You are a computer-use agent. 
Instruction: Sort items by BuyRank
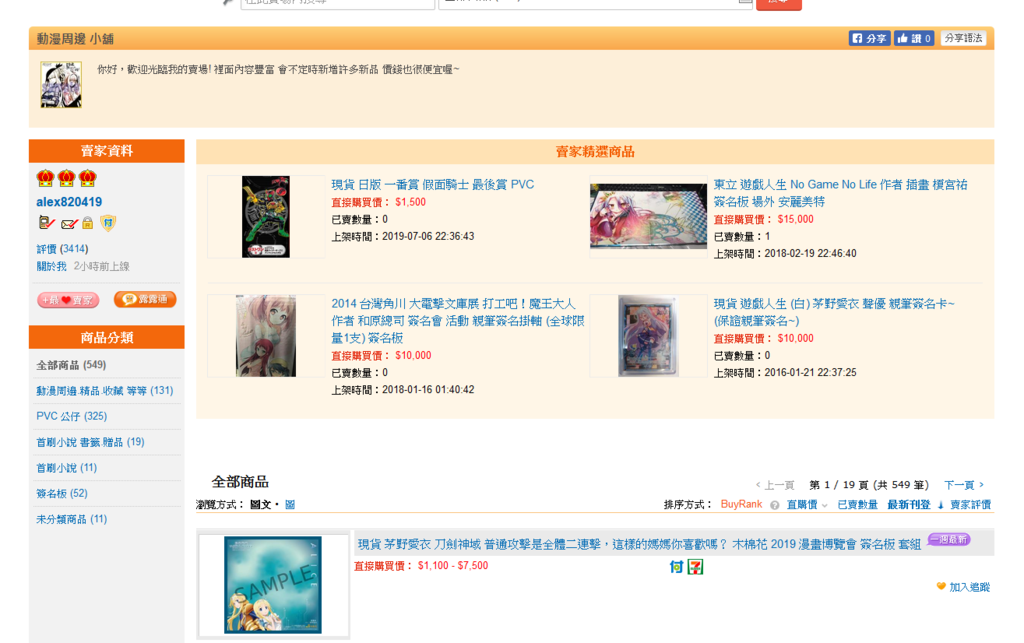coord(741,504)
